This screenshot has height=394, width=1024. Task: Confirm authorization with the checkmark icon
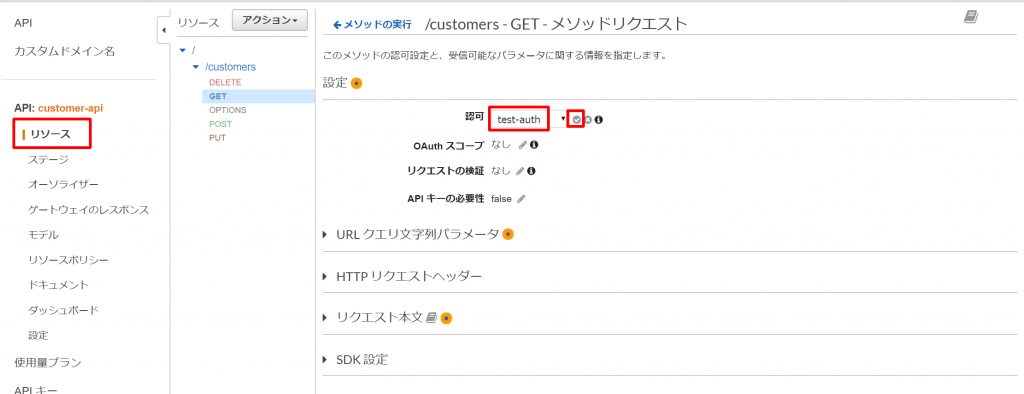(x=576, y=120)
